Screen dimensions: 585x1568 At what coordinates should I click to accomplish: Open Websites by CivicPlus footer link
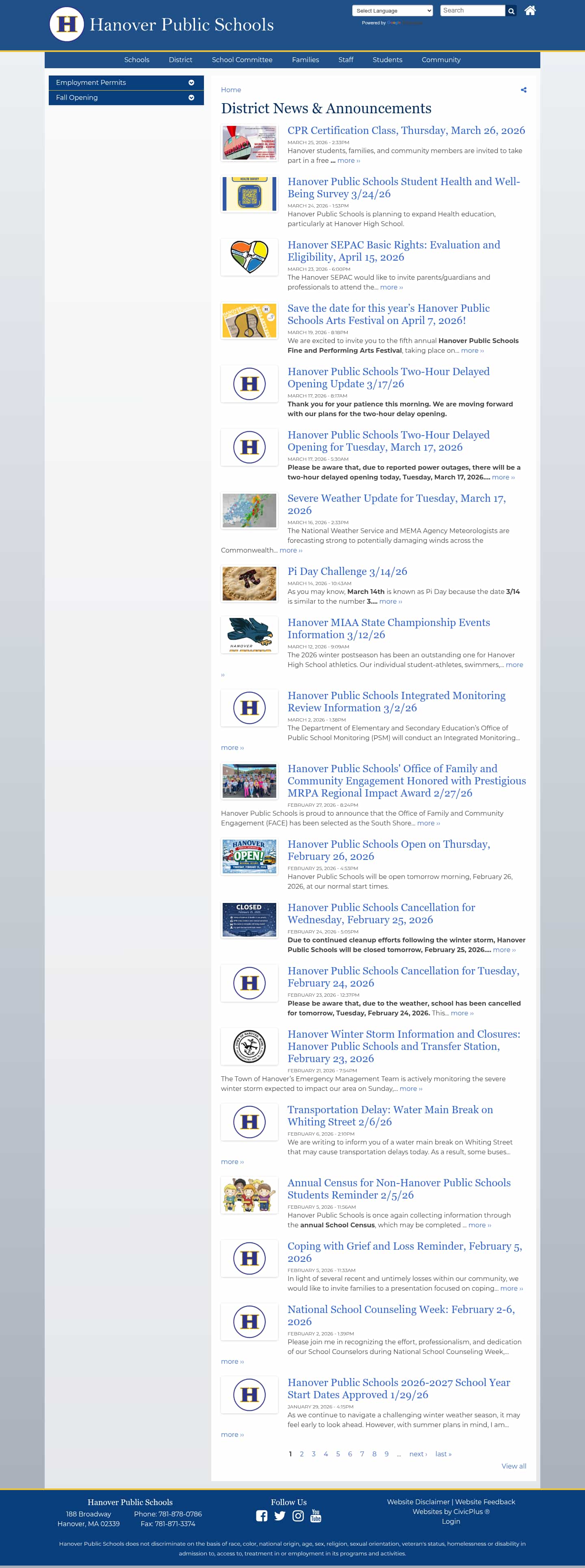[451, 1512]
